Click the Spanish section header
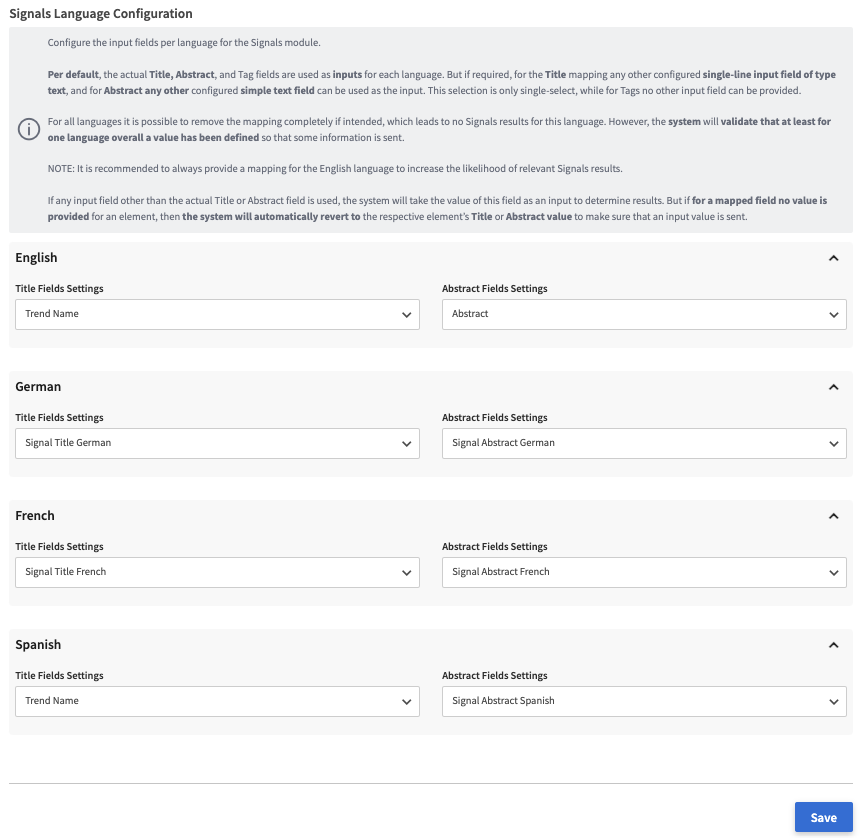Image resolution: width=863 pixels, height=838 pixels. [x=39, y=645]
